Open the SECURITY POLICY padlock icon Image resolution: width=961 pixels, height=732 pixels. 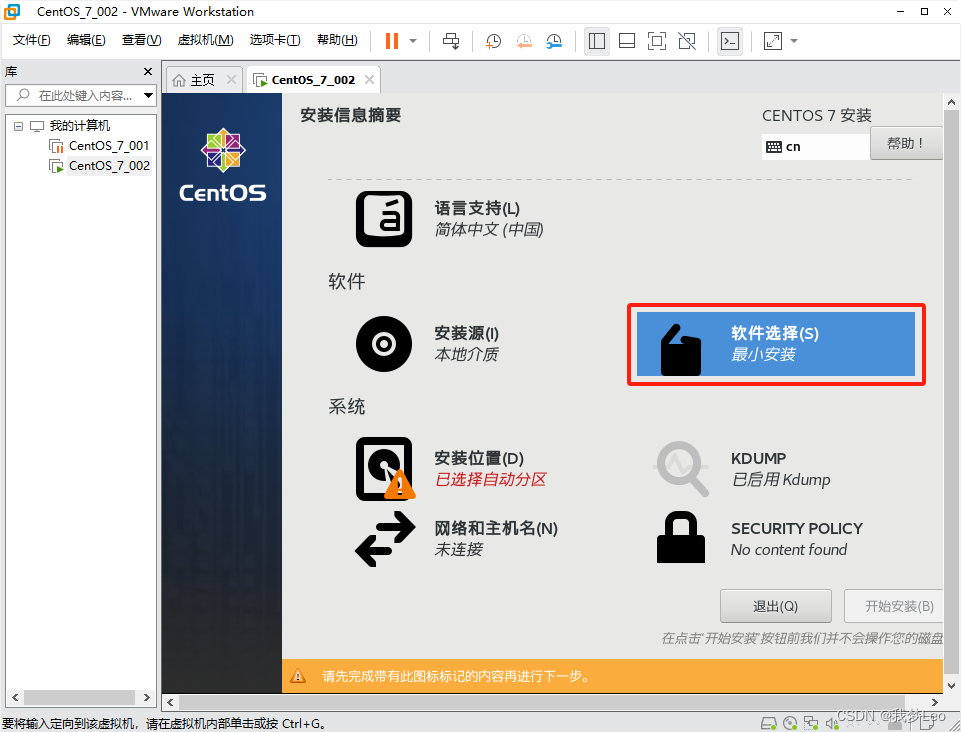[x=681, y=537]
